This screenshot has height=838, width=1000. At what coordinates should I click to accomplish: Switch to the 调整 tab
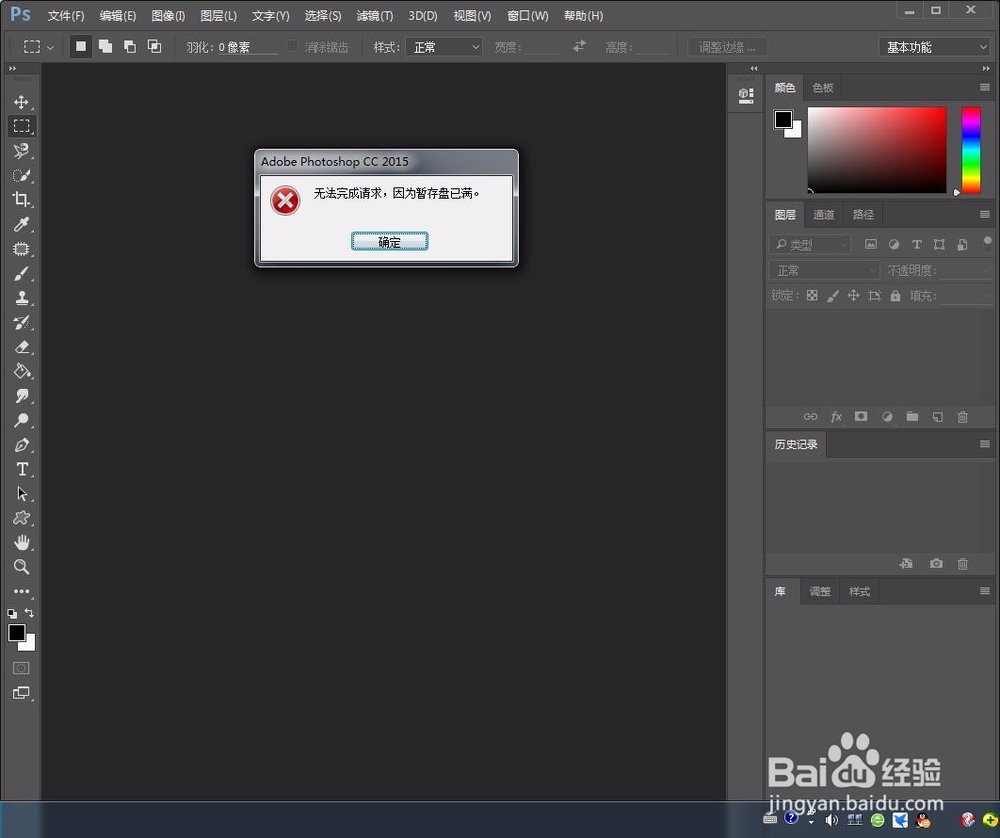820,591
